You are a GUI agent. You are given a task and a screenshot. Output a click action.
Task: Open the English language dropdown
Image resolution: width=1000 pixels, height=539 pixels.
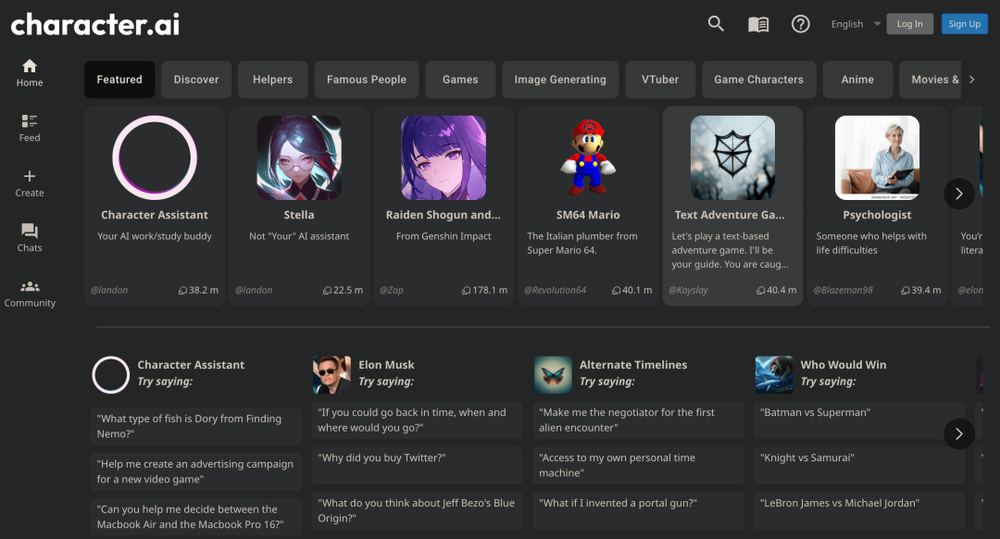pos(855,24)
